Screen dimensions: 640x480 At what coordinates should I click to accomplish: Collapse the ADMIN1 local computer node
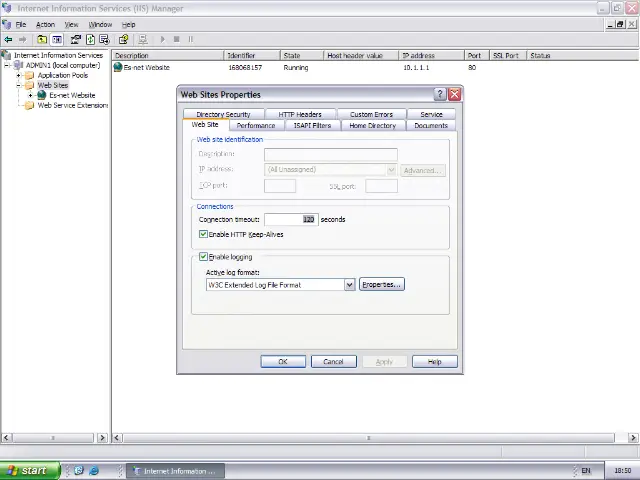(7, 65)
